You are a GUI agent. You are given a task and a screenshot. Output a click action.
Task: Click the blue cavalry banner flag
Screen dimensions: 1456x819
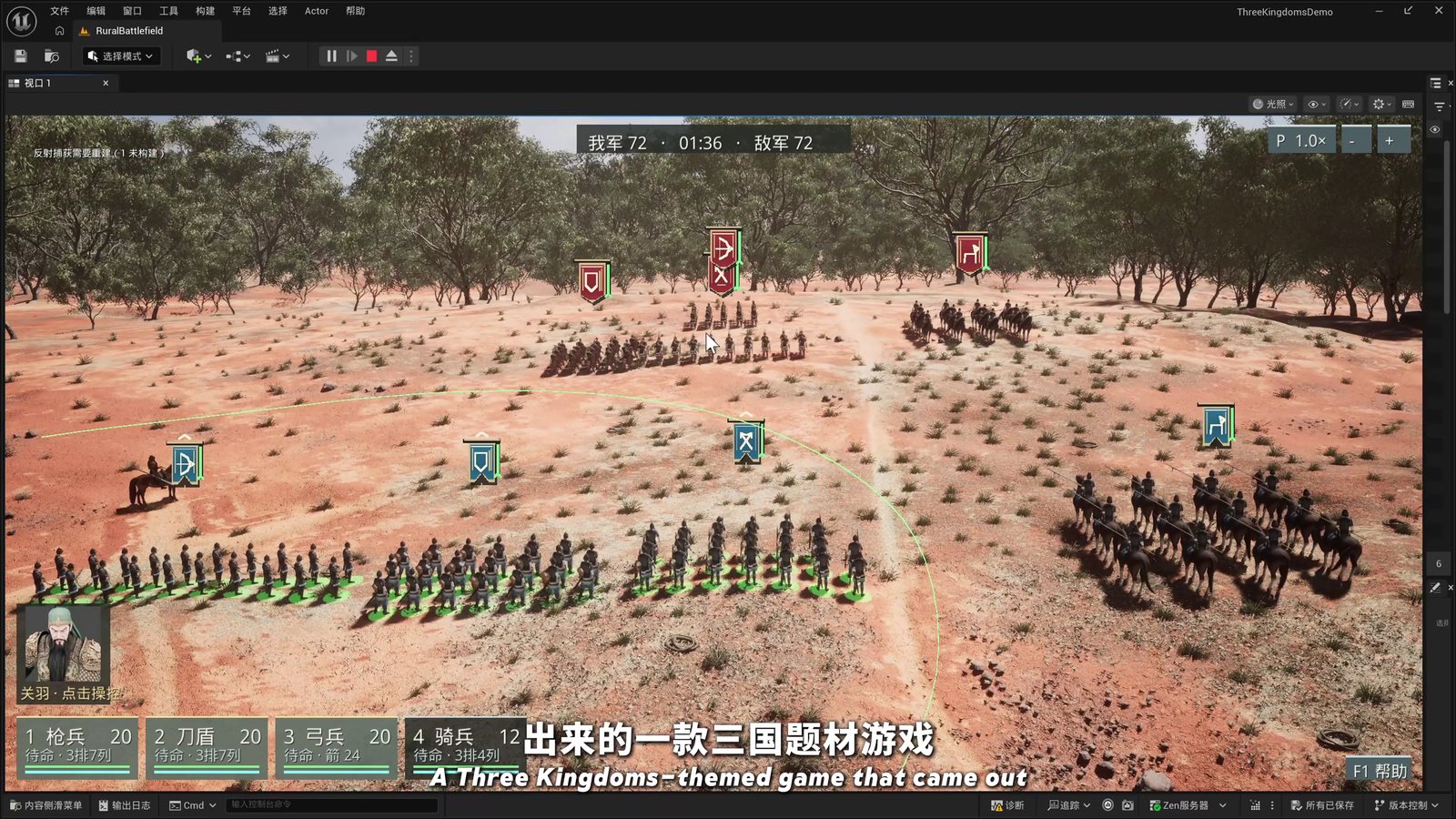[x=1216, y=426]
